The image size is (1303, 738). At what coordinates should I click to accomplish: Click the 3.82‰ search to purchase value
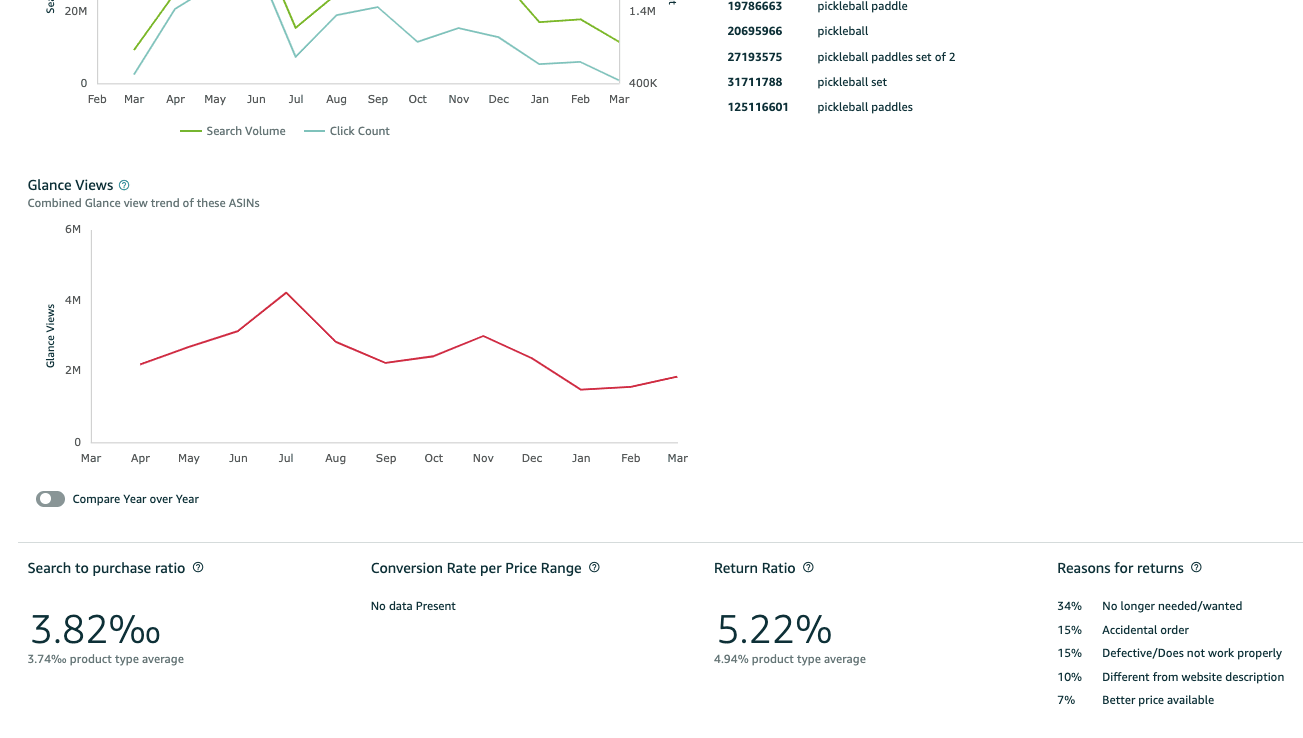click(95, 629)
